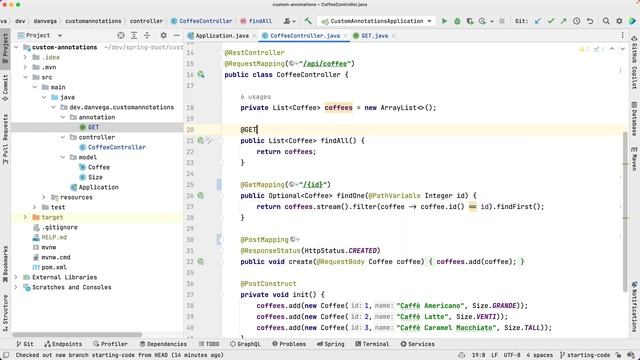Expand the resources folder
Image resolution: width=640 pixels, height=360 pixels.
(44, 197)
